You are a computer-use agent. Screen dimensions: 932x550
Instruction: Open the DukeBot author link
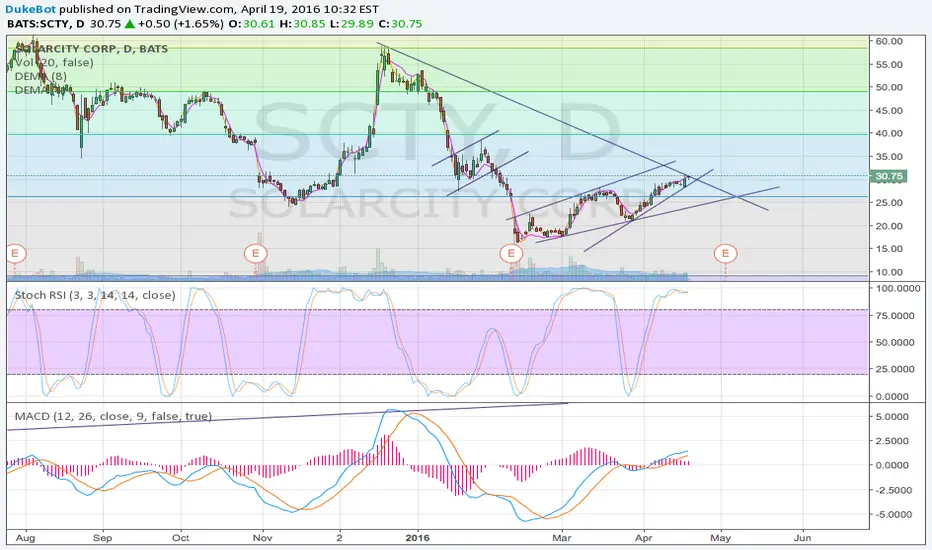[x=31, y=10]
